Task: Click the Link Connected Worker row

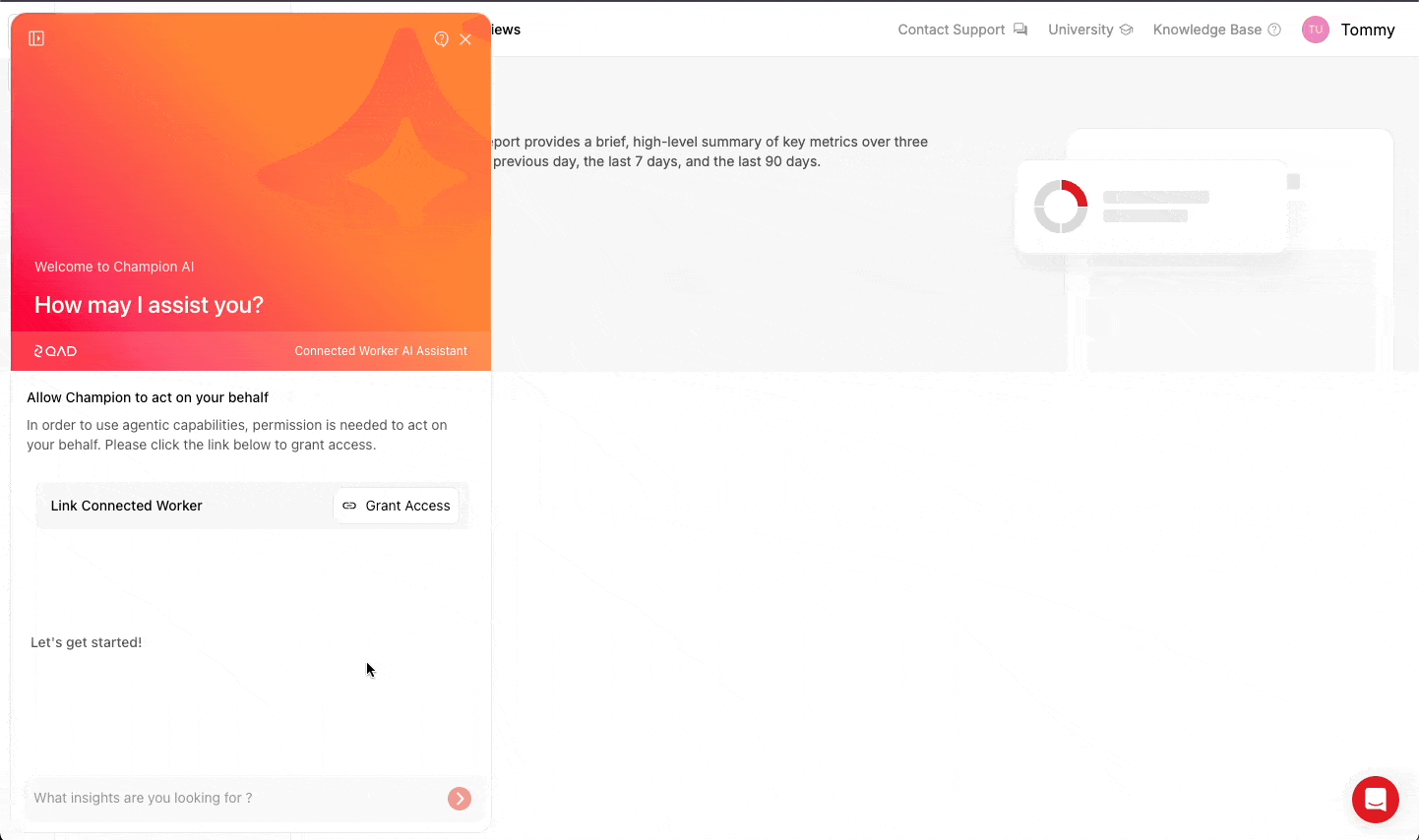Action: click(x=126, y=505)
